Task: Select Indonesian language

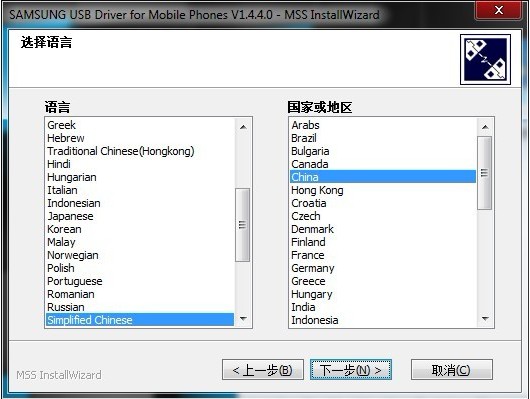Action: [x=140, y=203]
